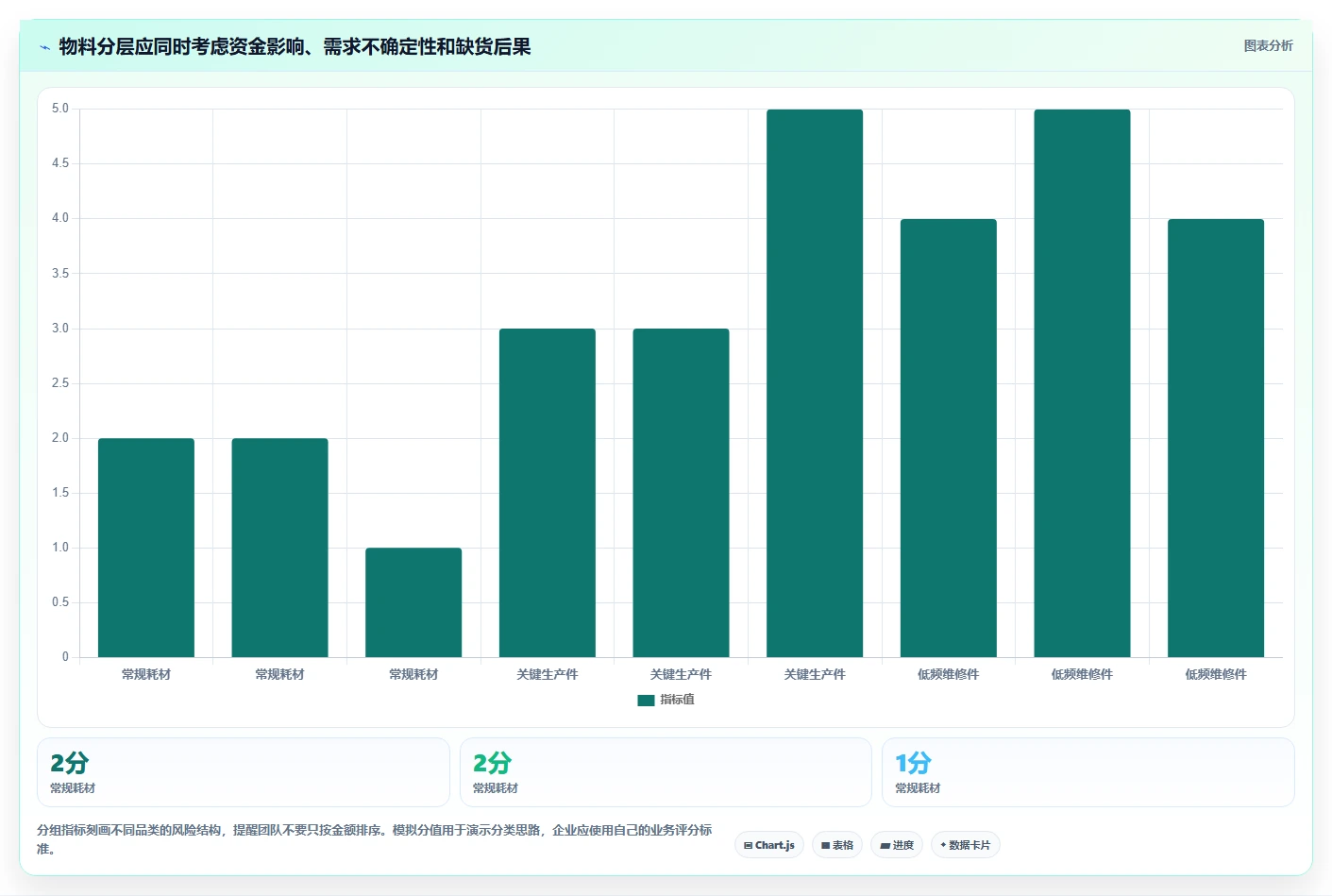Click the 低频维修件 bar reaching 5.0
Image resolution: width=1332 pixels, height=896 pixels.
[1082, 383]
